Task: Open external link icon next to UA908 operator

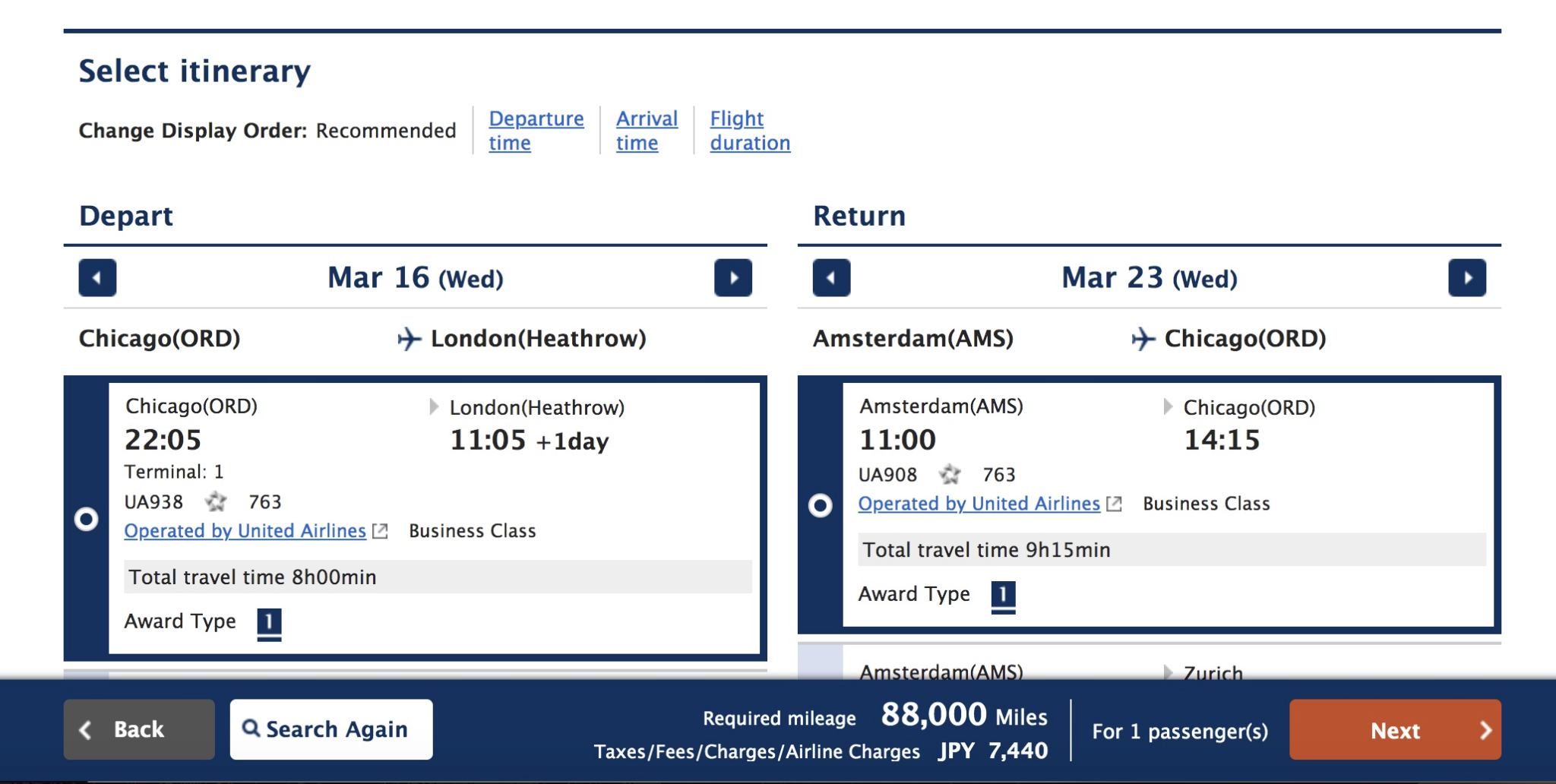Action: point(1115,504)
